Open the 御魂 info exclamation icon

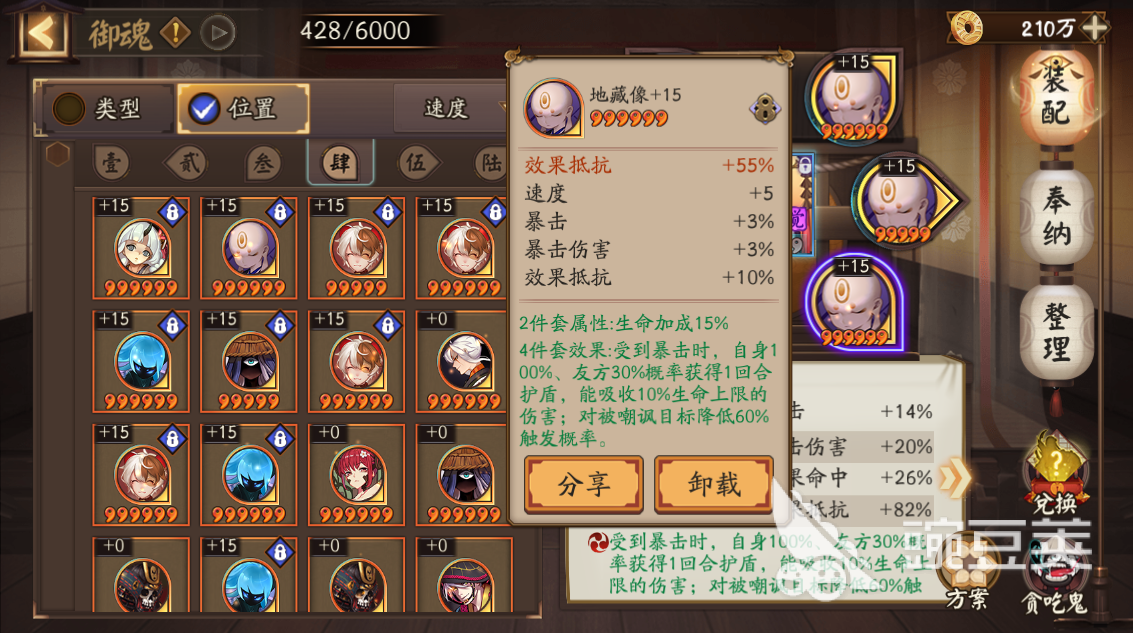[x=174, y=33]
